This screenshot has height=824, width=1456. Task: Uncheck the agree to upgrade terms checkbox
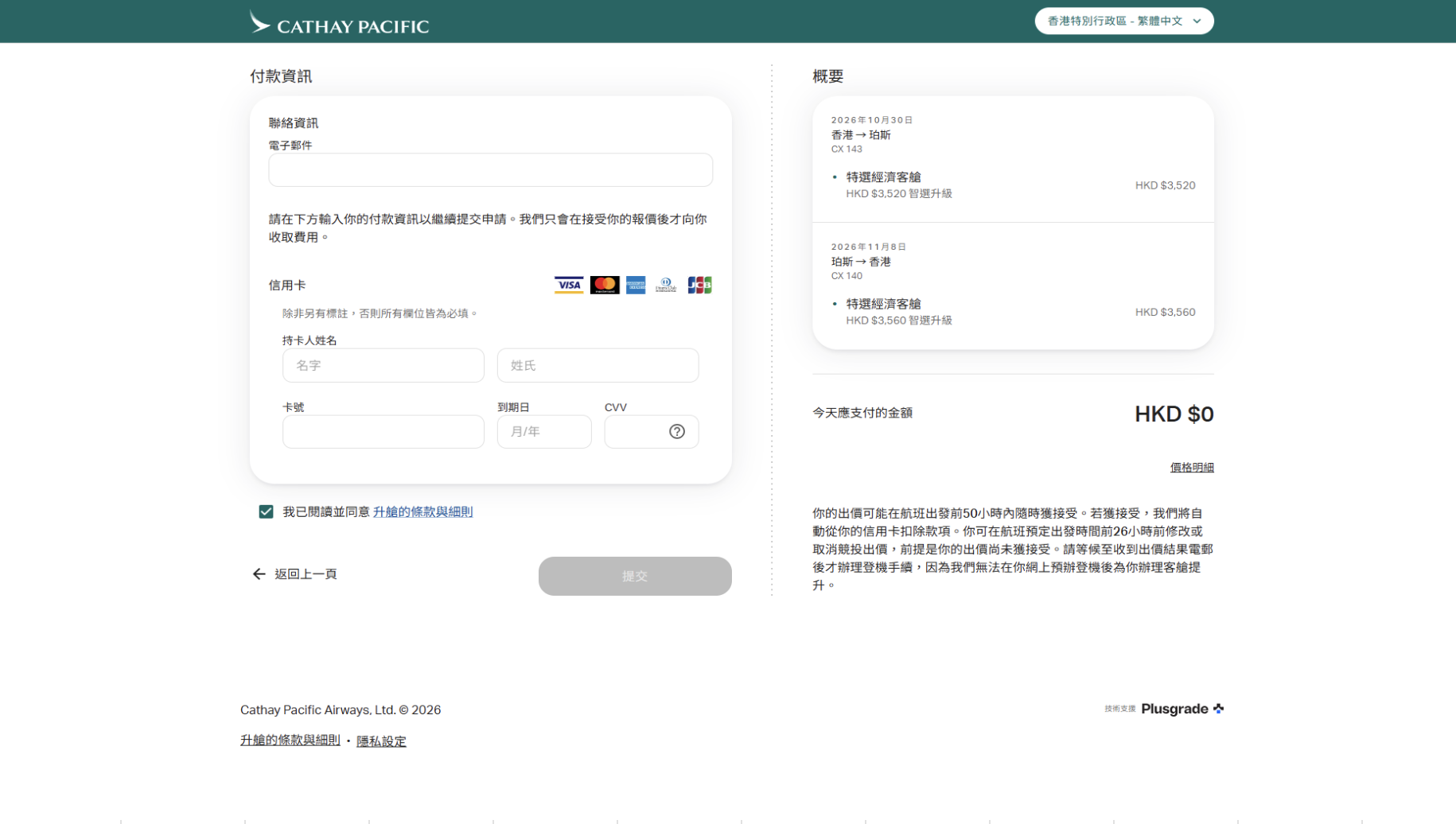coord(266,511)
